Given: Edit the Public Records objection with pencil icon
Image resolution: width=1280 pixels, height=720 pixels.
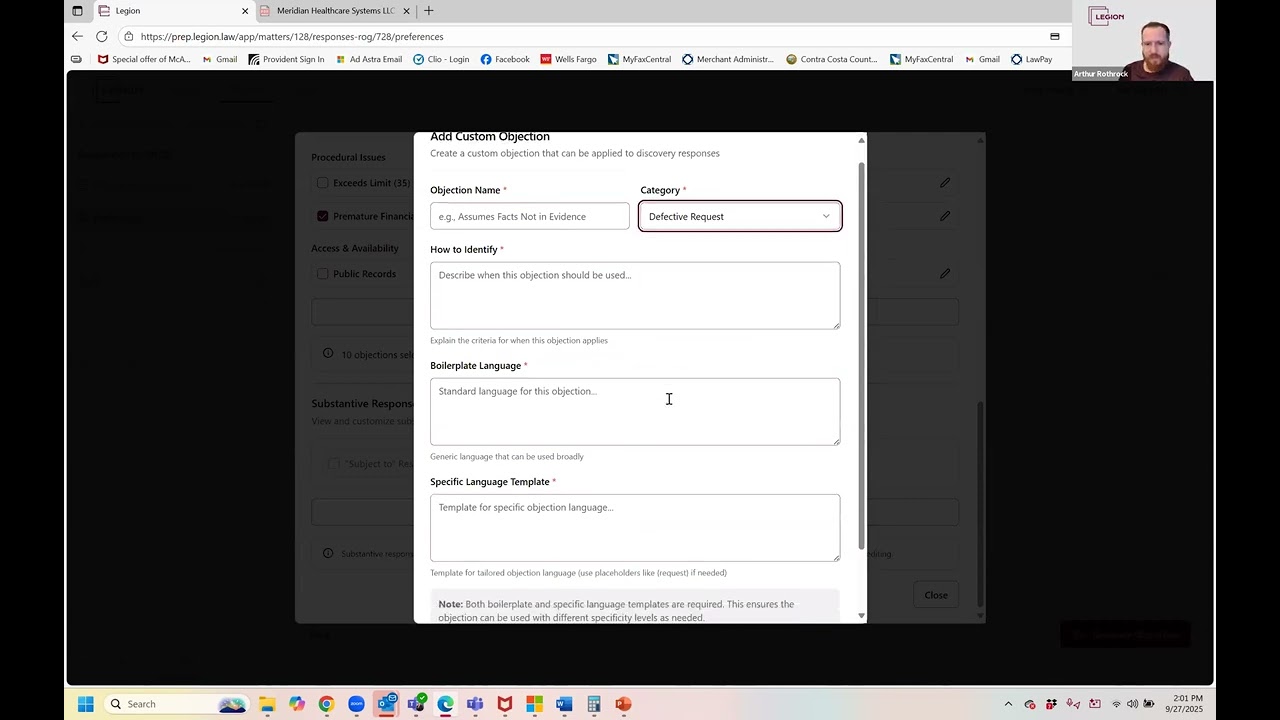Looking at the screenshot, I should coord(945,274).
